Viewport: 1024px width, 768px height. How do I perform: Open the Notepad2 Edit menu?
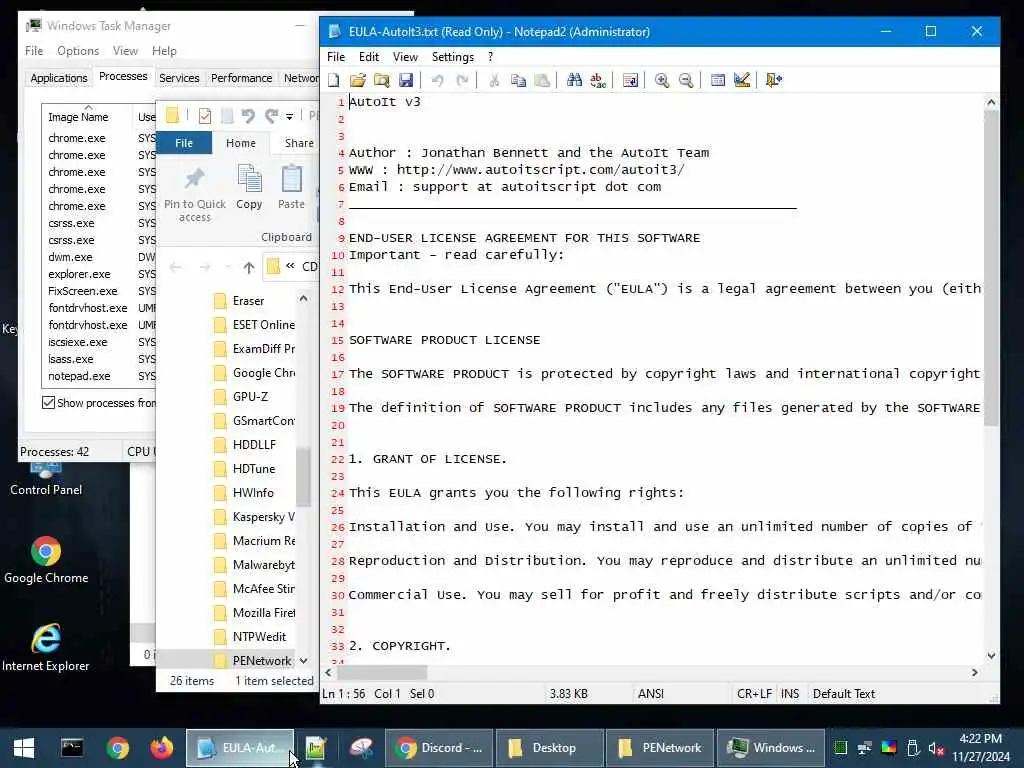pos(368,57)
